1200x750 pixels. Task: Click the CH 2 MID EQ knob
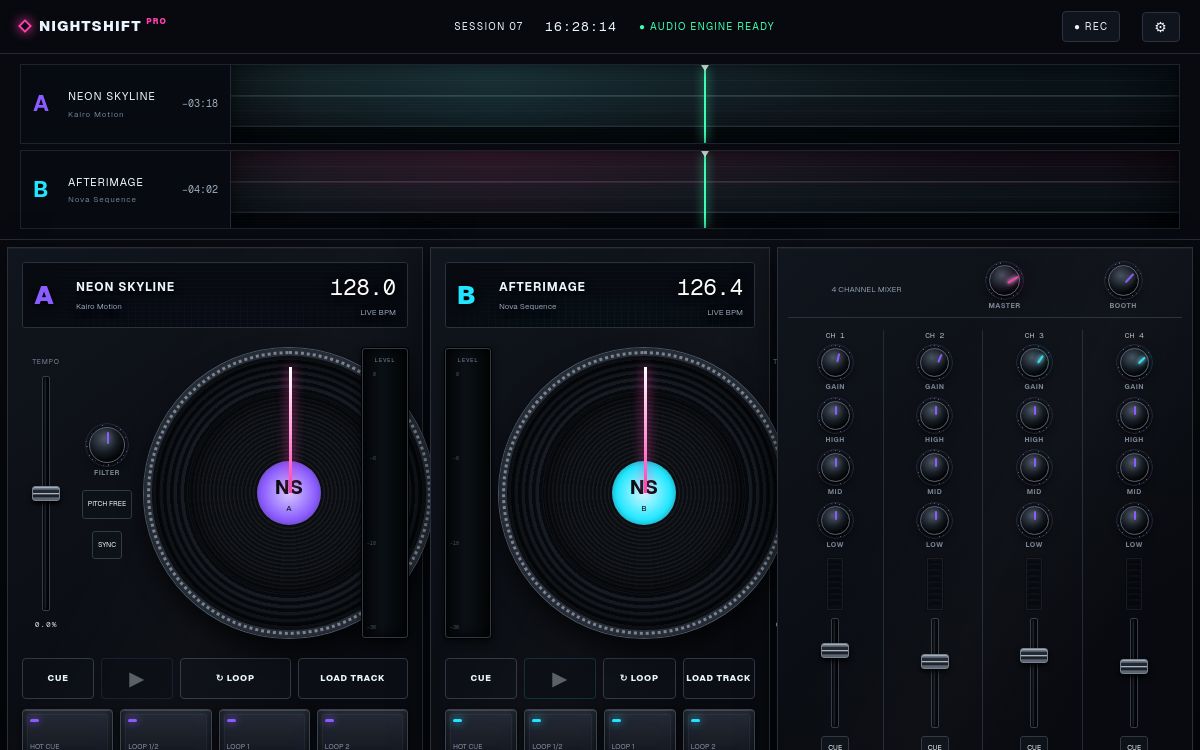coord(934,467)
